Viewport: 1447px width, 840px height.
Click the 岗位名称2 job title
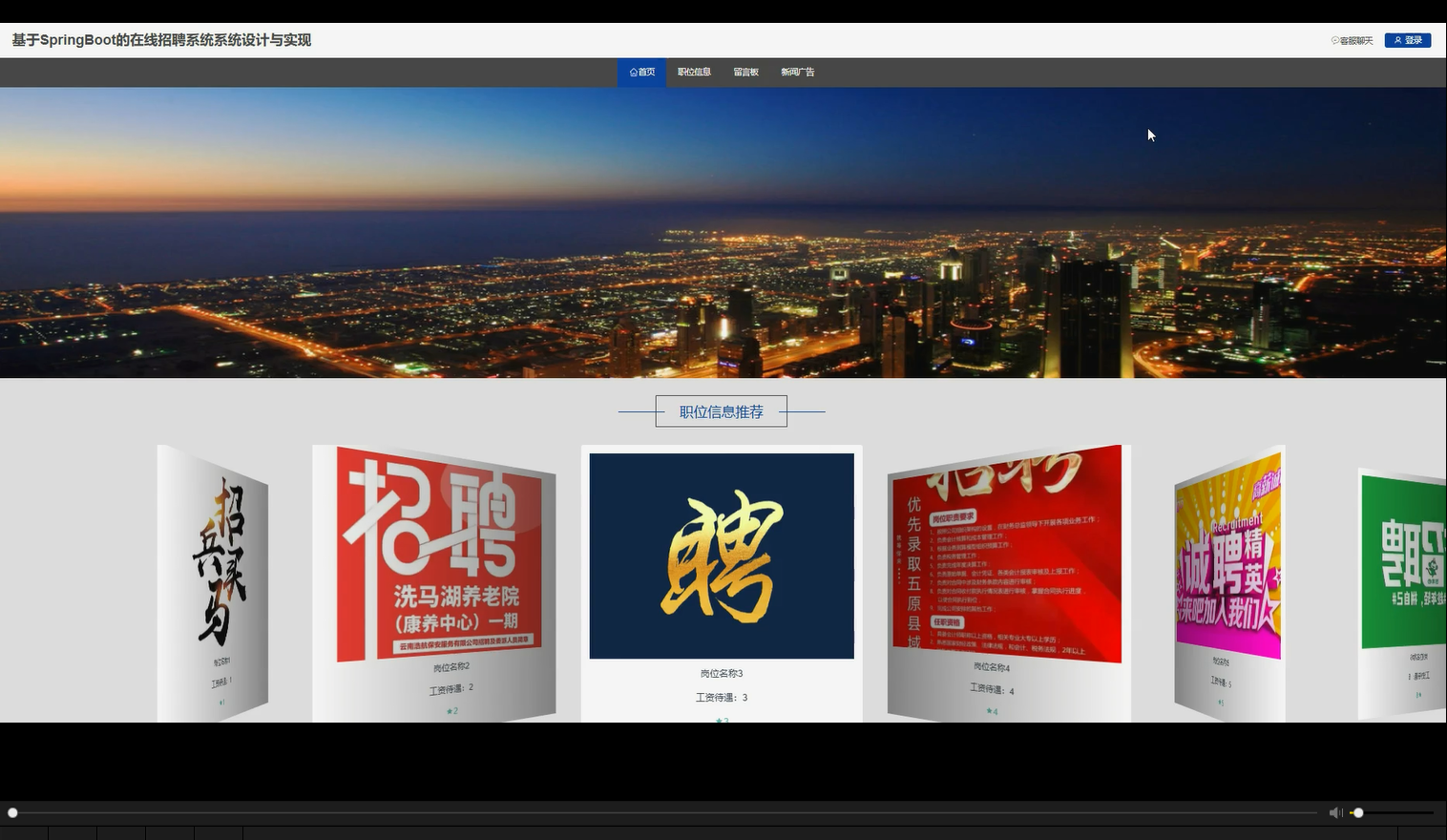[x=451, y=667]
